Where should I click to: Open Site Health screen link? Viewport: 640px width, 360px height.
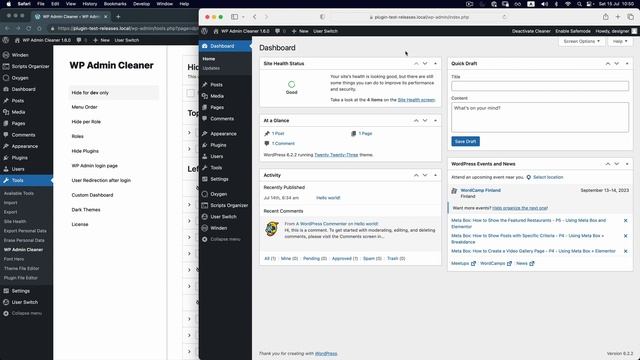416,100
